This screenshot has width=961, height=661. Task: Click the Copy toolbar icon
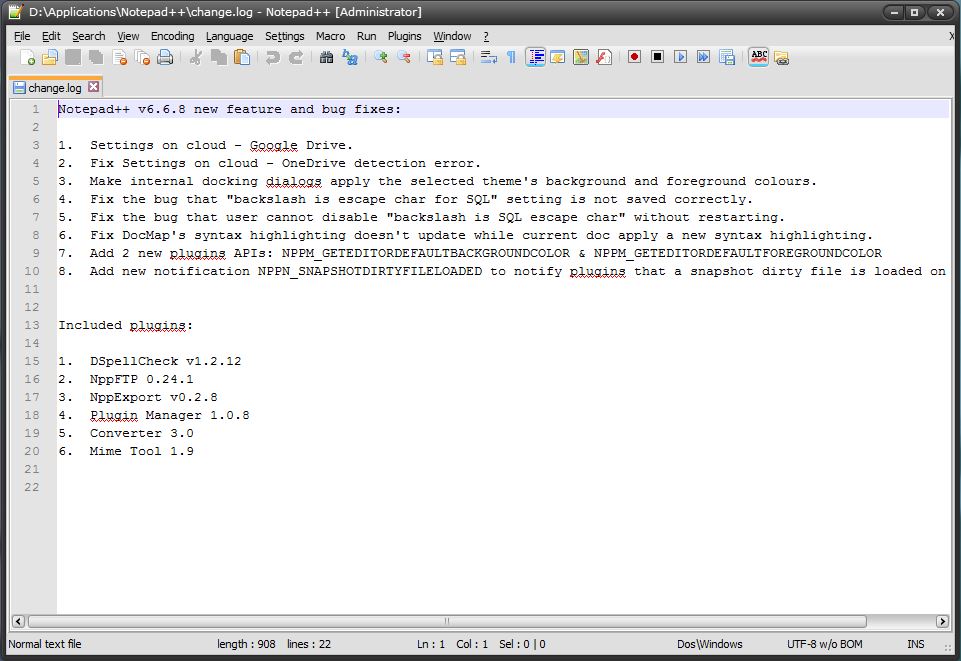[x=219, y=58]
